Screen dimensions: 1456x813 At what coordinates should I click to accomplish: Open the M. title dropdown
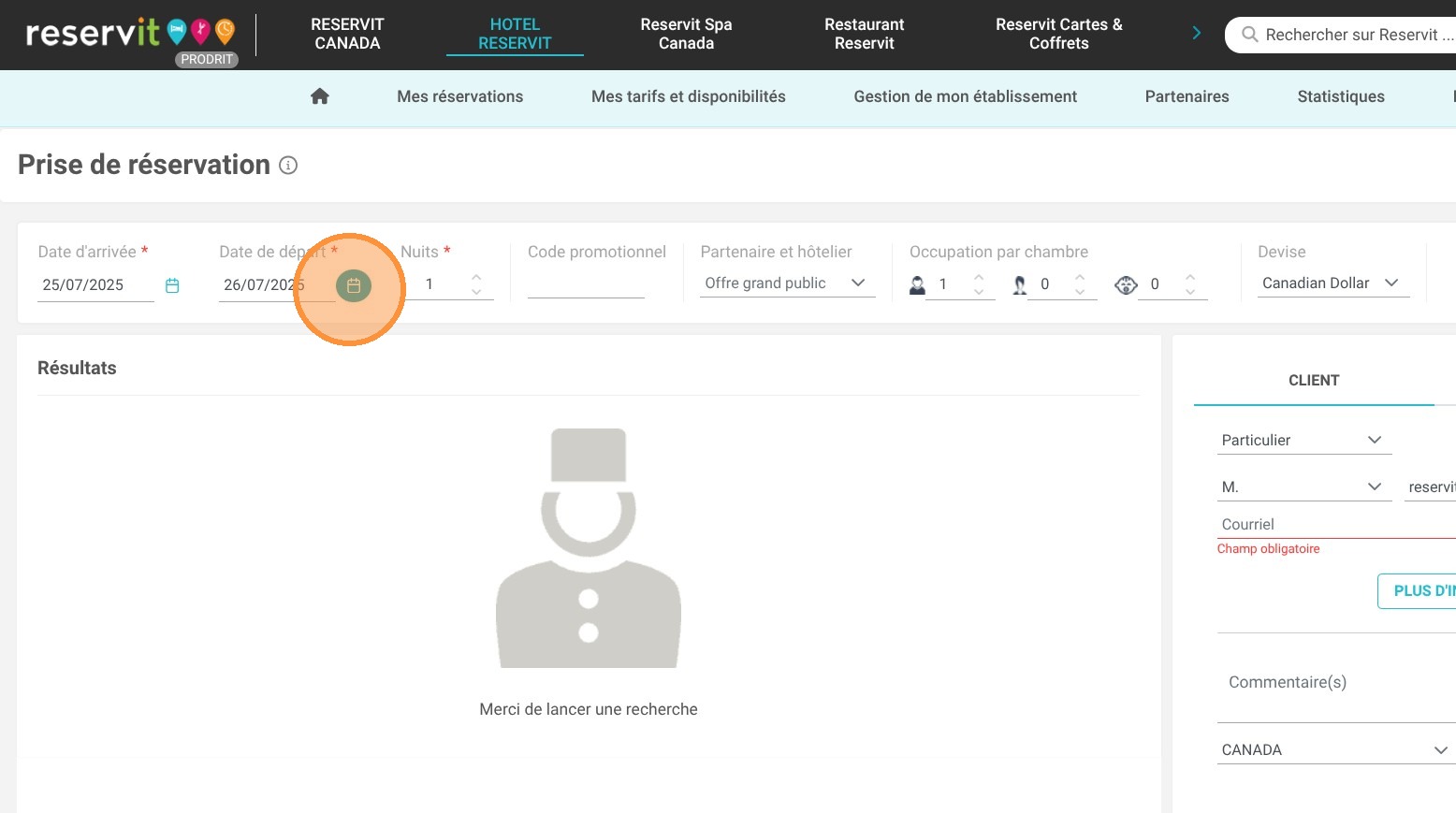[x=1303, y=486]
